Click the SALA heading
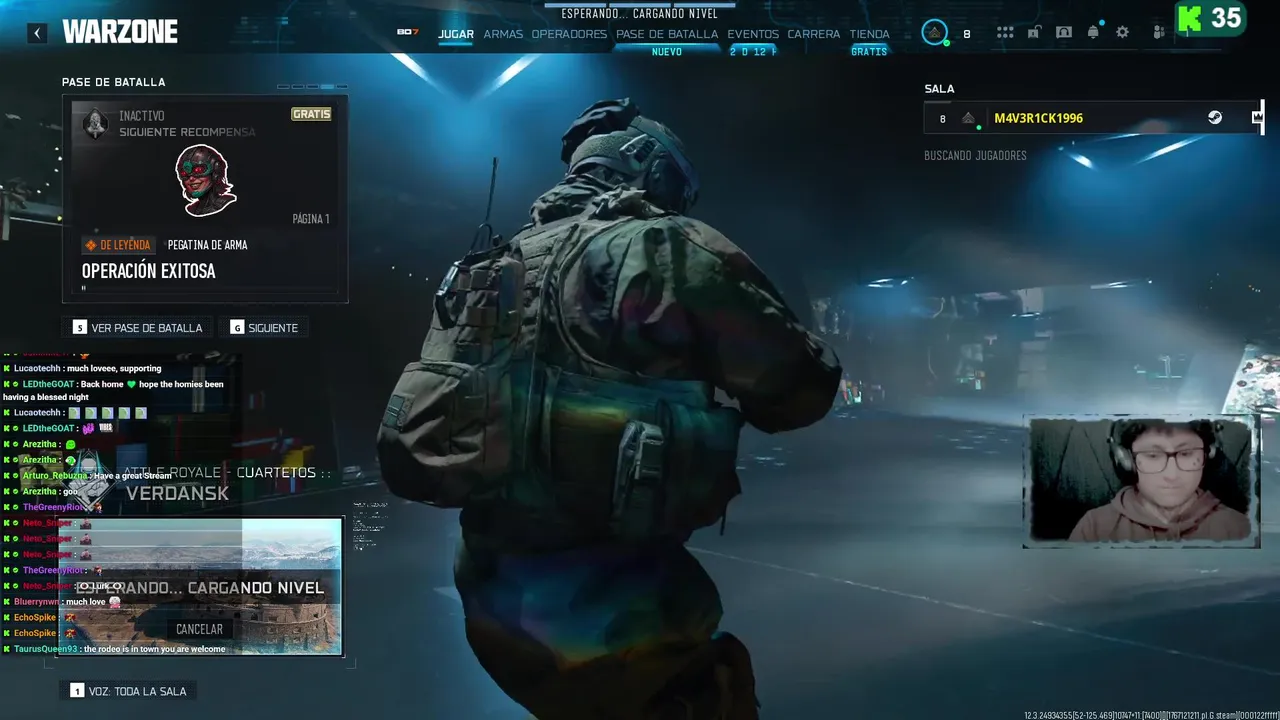Viewport: 1280px width, 720px height. click(x=939, y=89)
